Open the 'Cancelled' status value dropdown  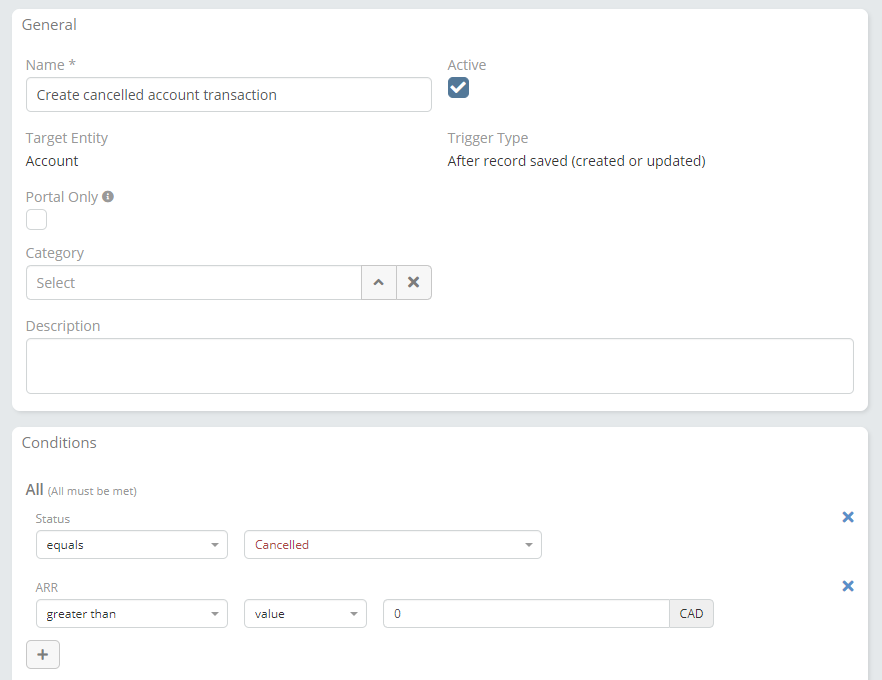coord(392,545)
